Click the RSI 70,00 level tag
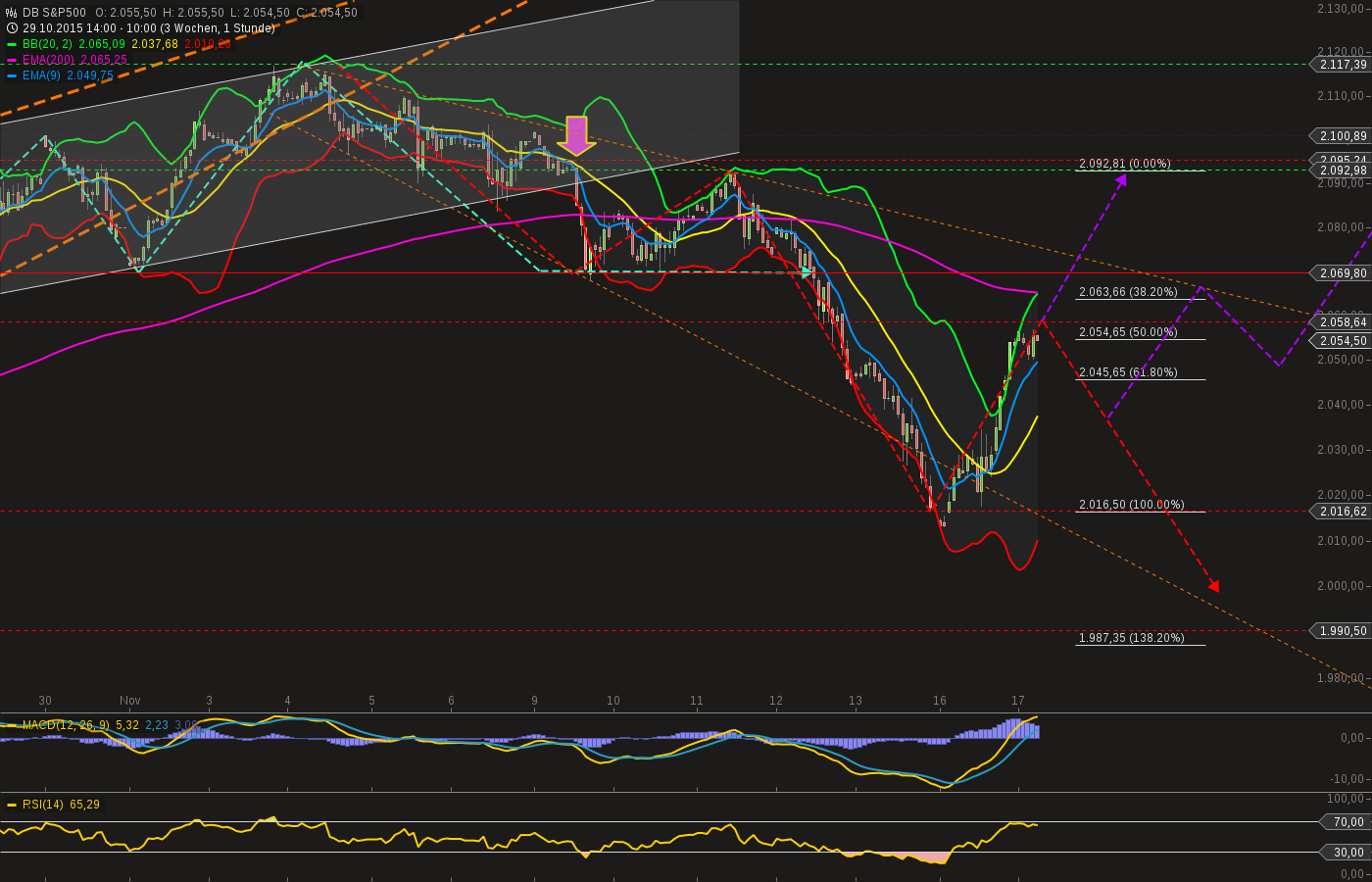 1347,822
